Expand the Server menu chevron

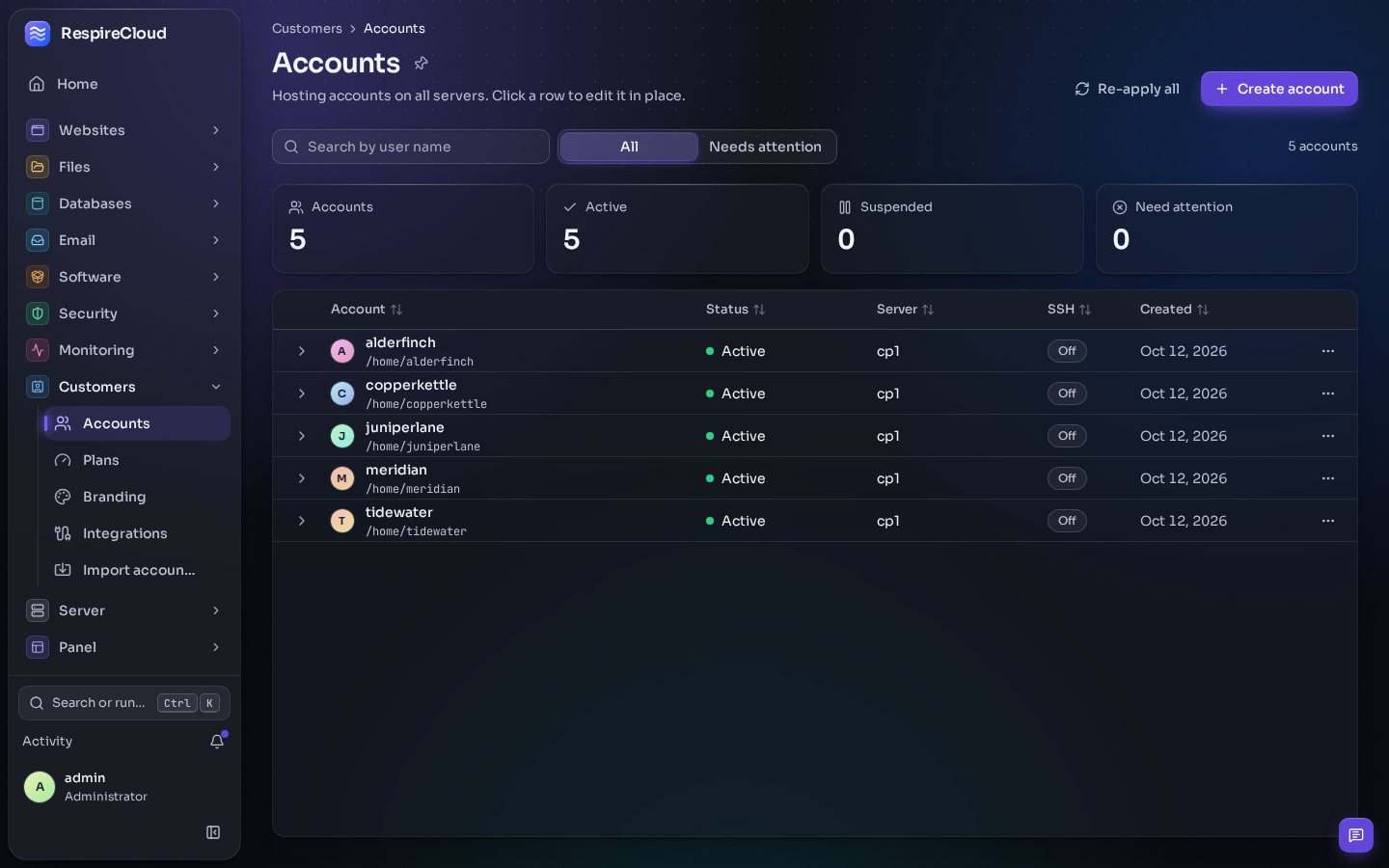pyautogui.click(x=216, y=610)
